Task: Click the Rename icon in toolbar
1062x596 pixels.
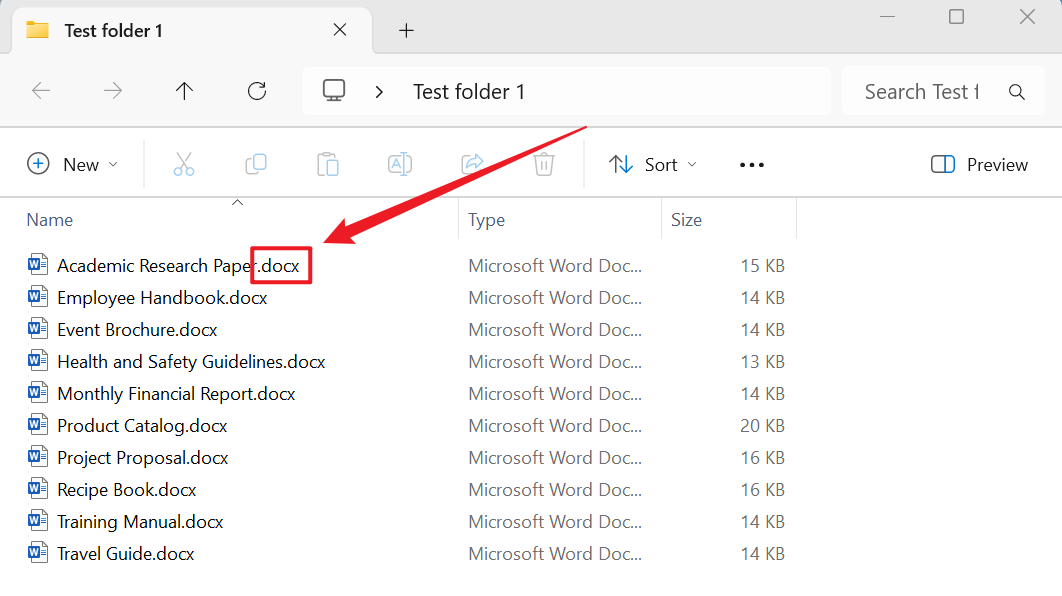Action: click(x=400, y=165)
